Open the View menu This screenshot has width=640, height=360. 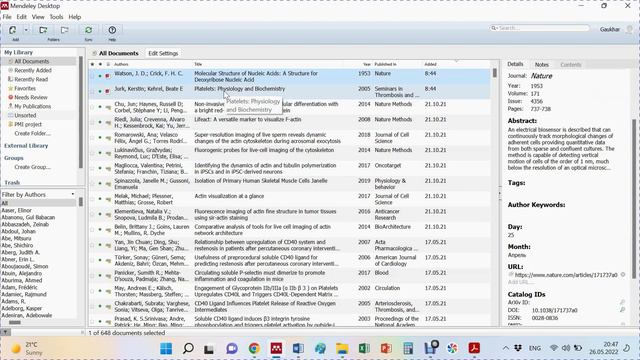click(x=38, y=17)
